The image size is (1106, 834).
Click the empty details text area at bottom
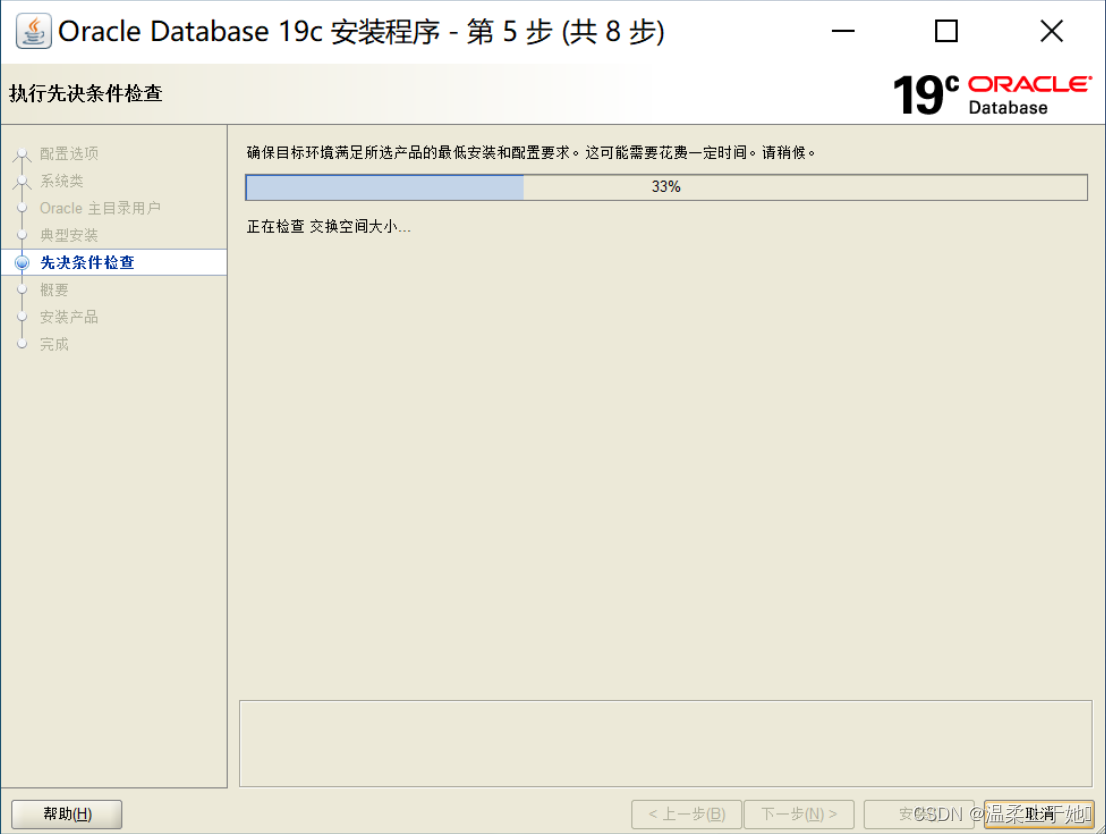pos(666,744)
